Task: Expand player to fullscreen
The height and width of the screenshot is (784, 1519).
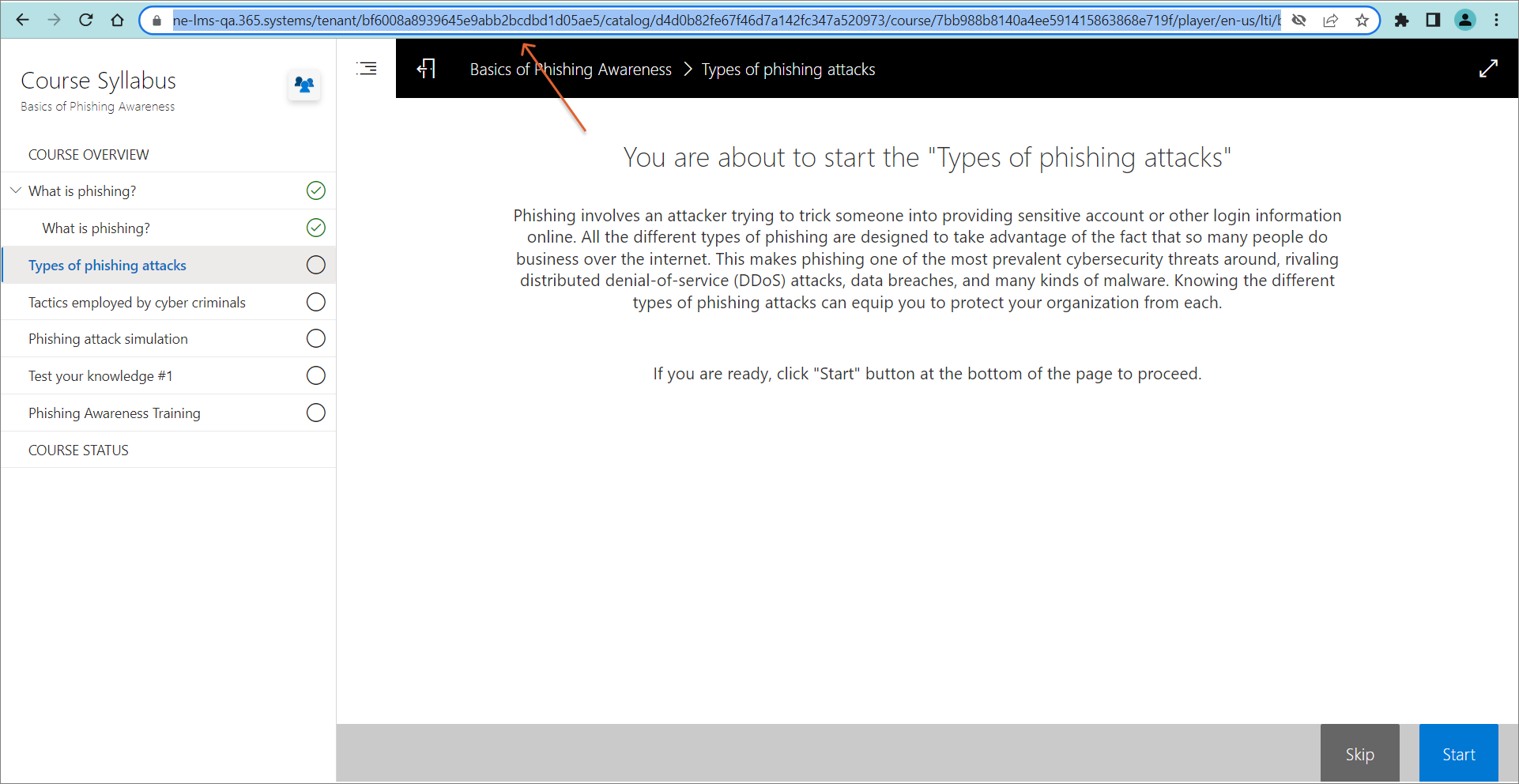Action: pos(1488,69)
